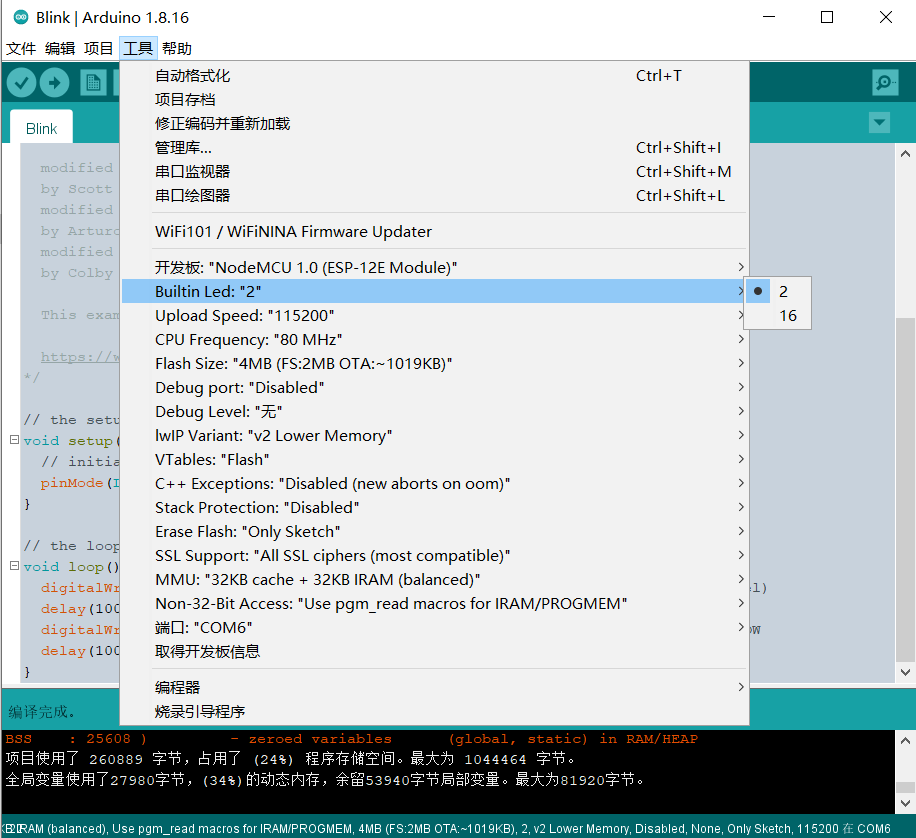Screen dimensions: 916x838
Task: Open the Serial Monitor magnifier icon
Action: [885, 82]
